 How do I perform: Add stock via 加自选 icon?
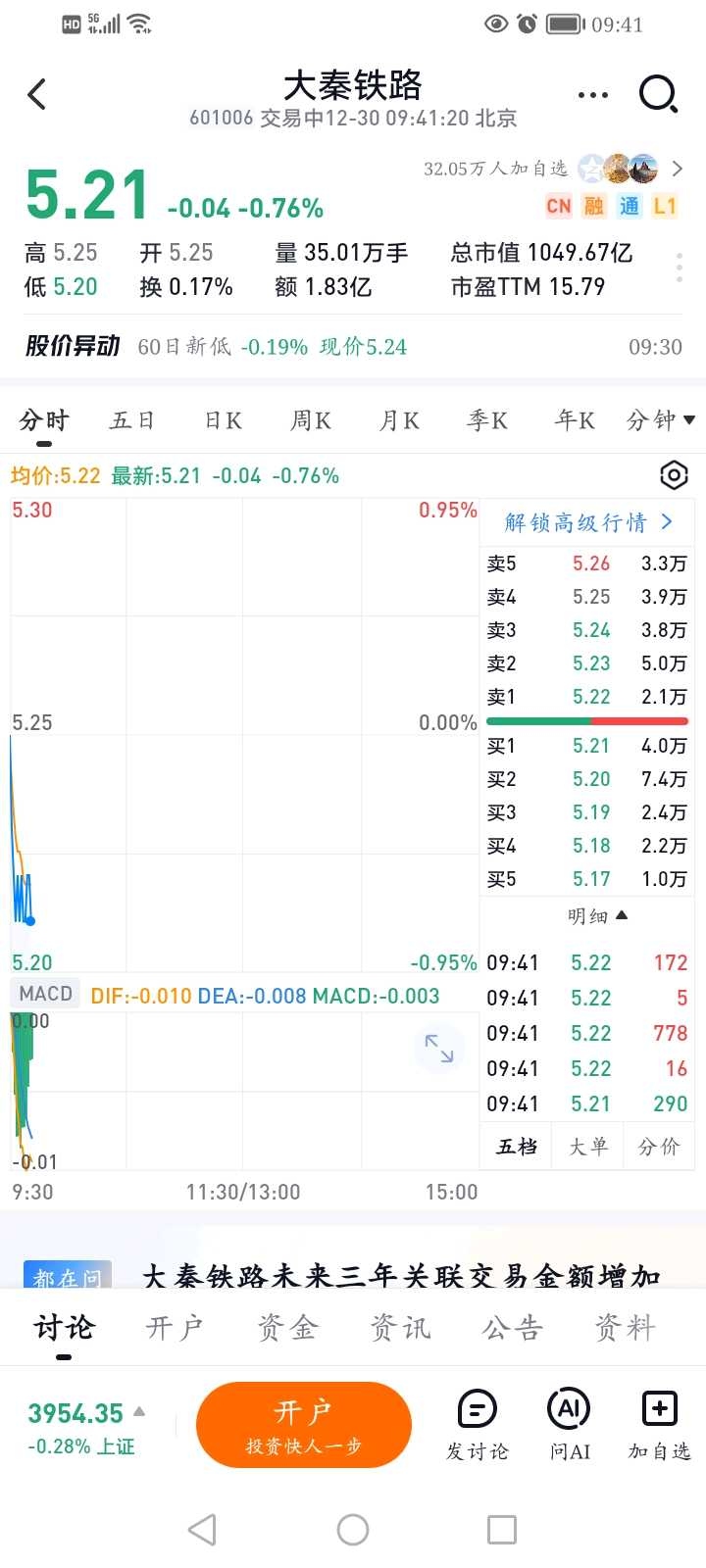click(x=659, y=1426)
